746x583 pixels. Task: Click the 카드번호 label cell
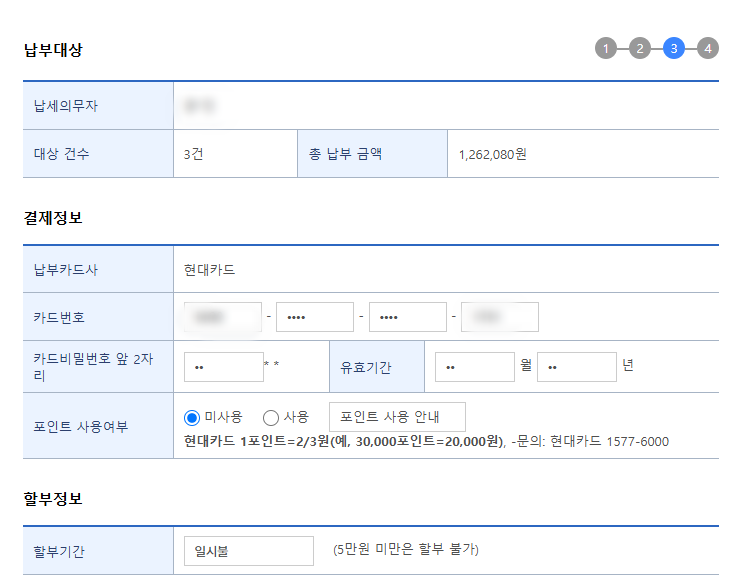point(98,317)
